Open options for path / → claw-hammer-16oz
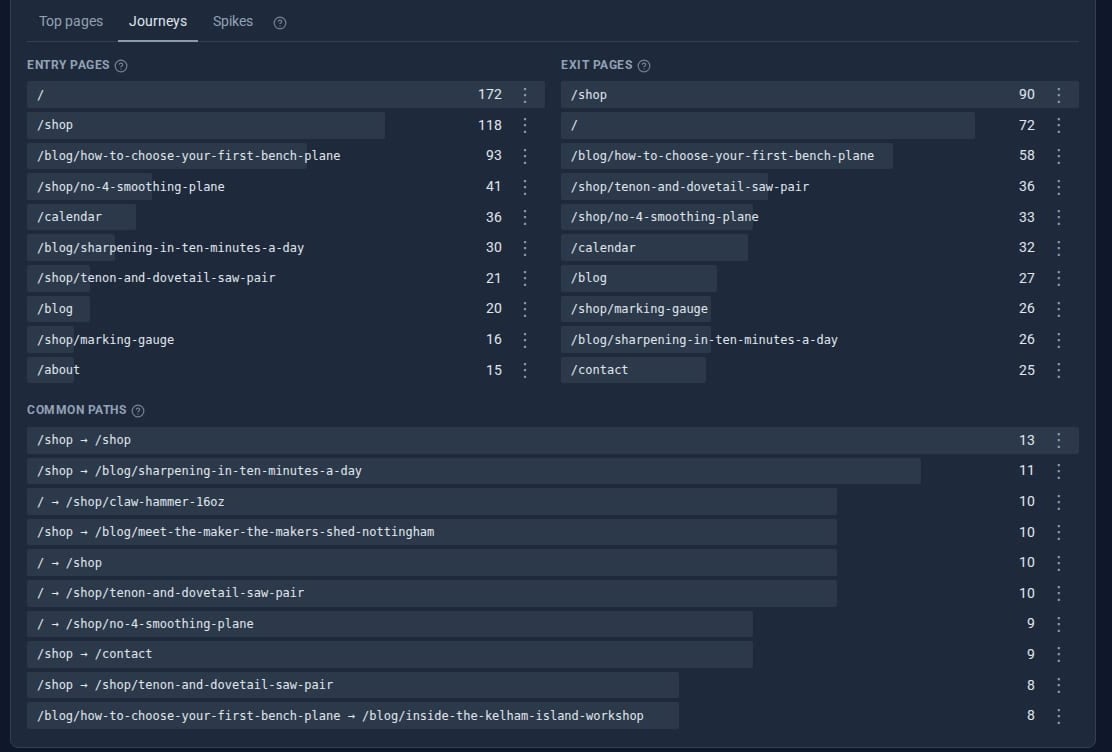The image size is (1112, 752). [x=1059, y=502]
